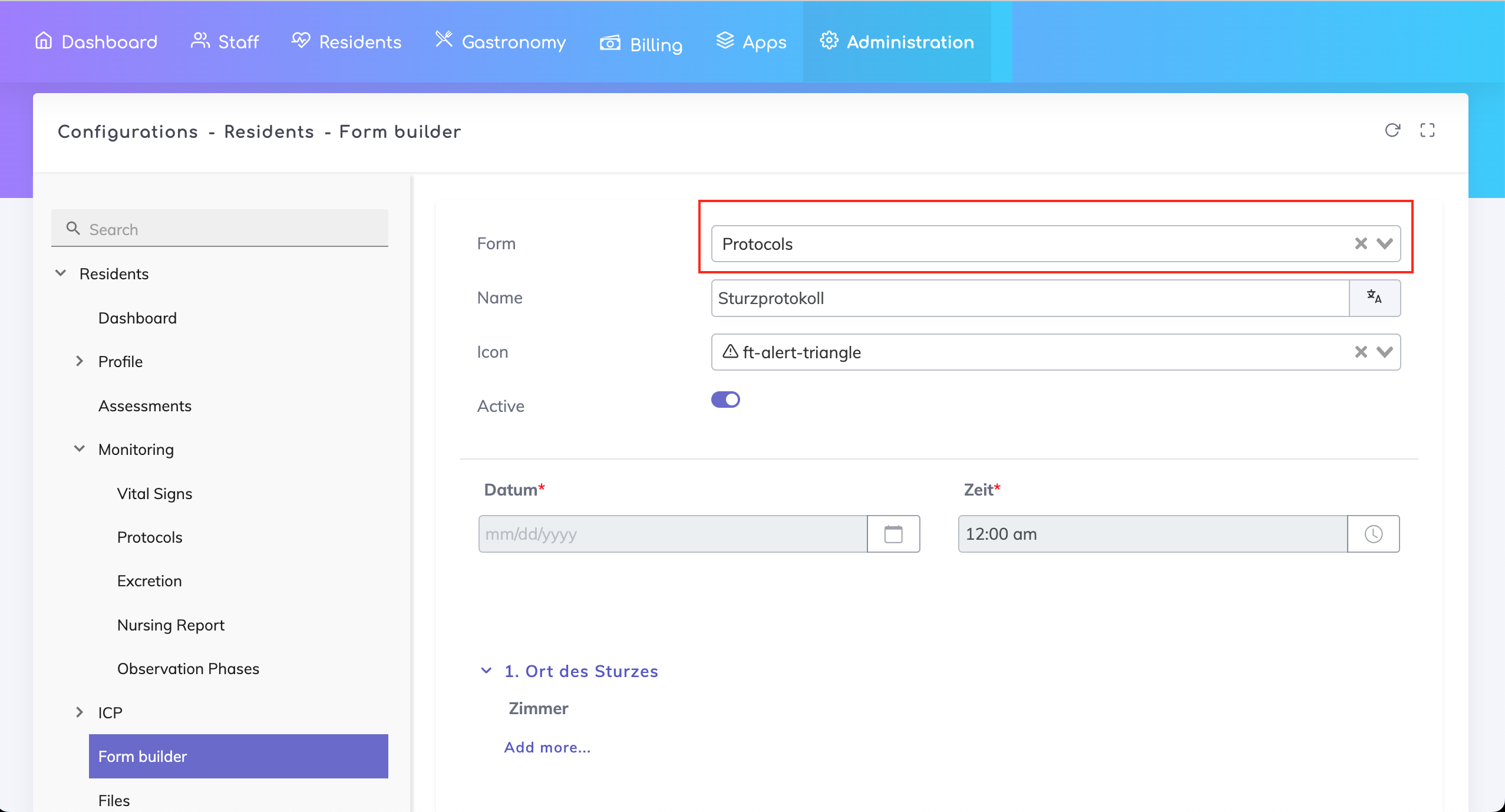Viewport: 1505px width, 812px height.
Task: Open the Vital Signs sidebar item
Action: click(154, 493)
